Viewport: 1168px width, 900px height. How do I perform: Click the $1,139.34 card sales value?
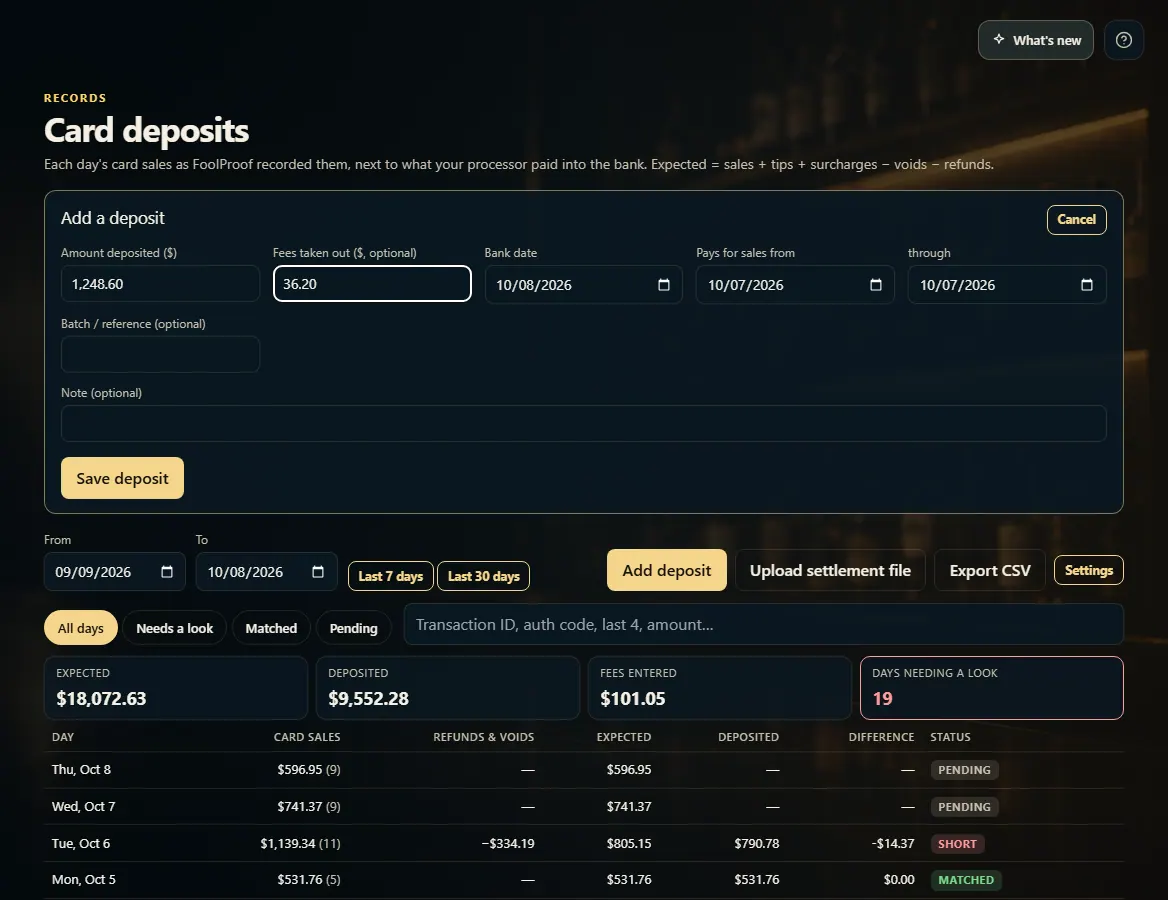coord(288,843)
